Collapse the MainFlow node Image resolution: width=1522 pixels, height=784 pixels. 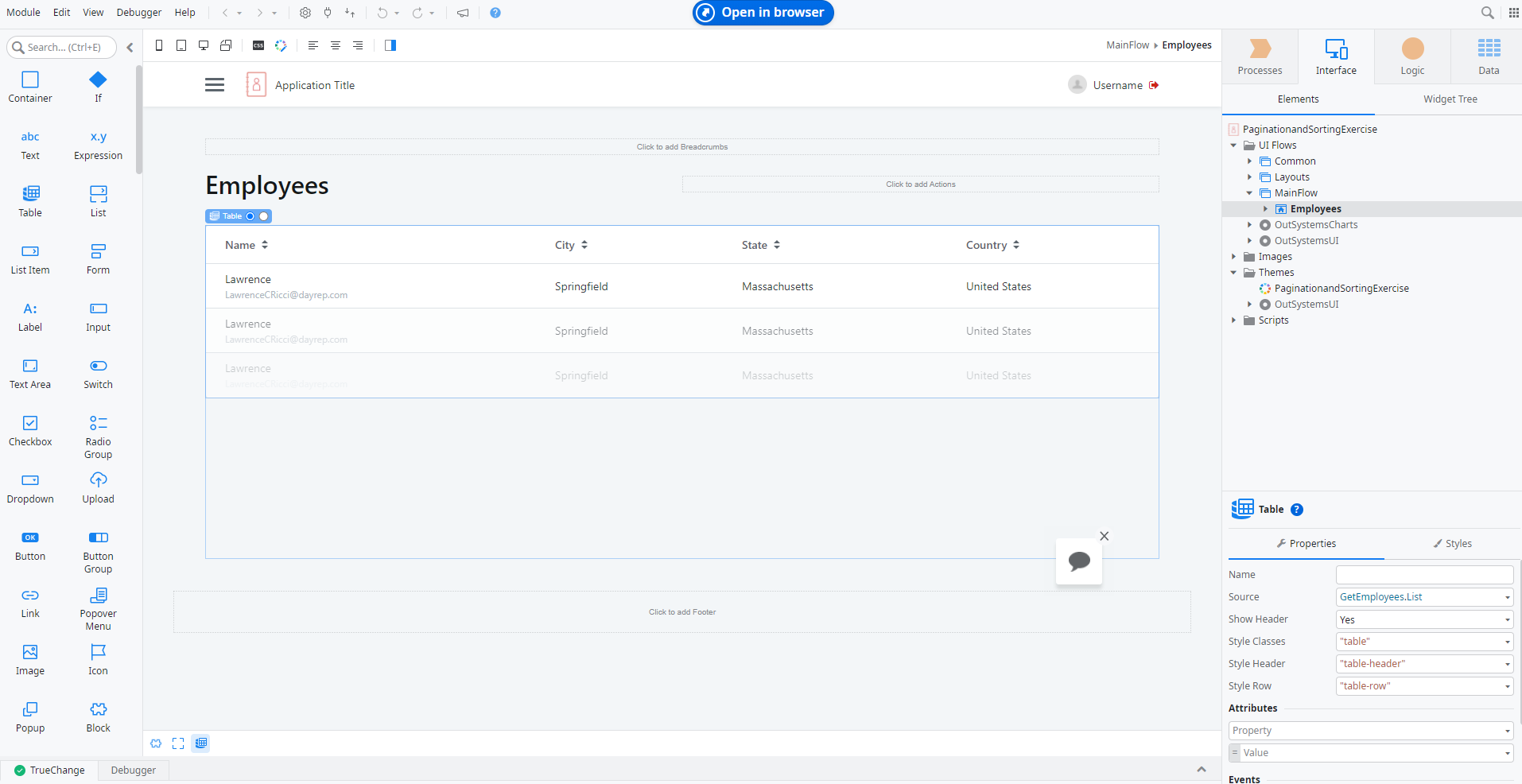tap(1250, 192)
